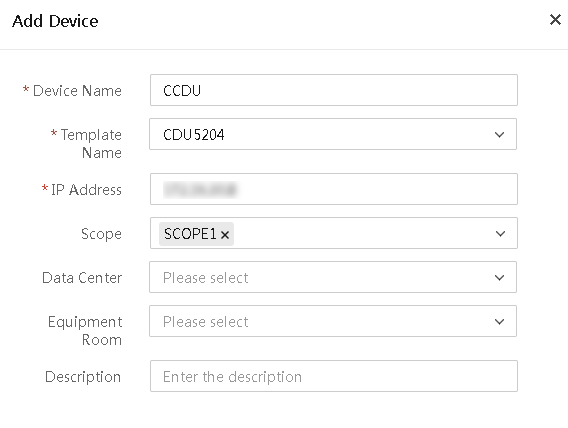The height and width of the screenshot is (428, 568).
Task: Click the Template Name chevron arrow
Action: tap(499, 135)
